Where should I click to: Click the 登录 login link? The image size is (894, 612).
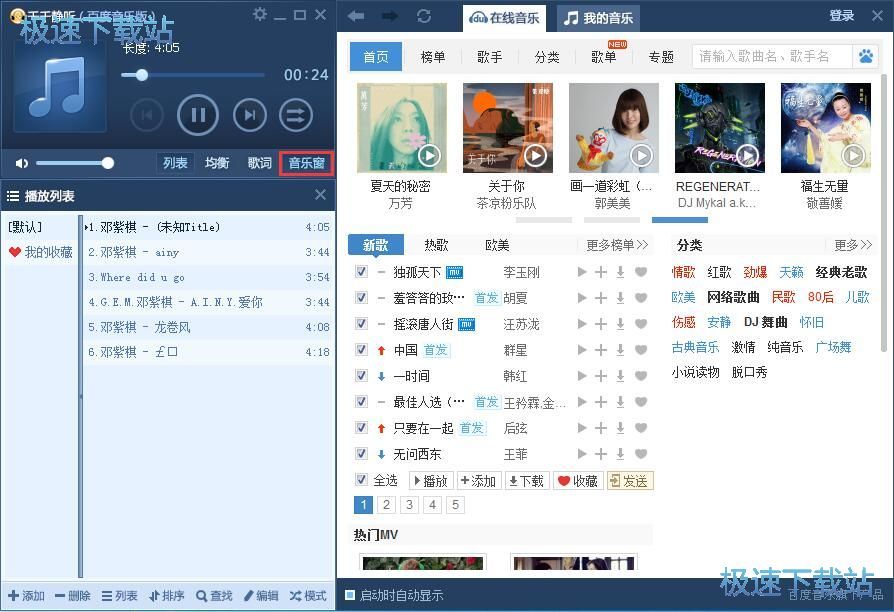[842, 16]
